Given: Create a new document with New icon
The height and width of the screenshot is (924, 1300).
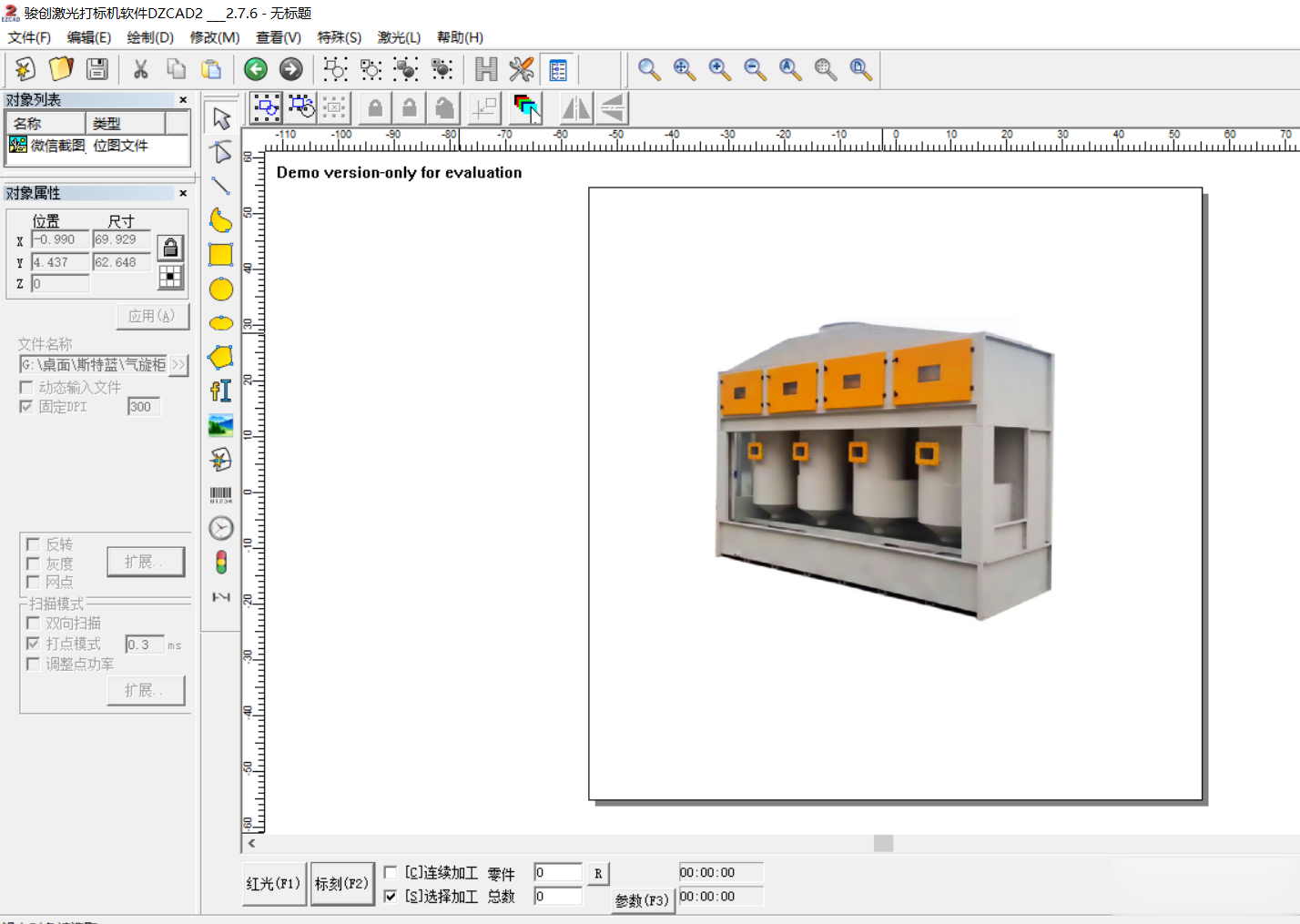Looking at the screenshot, I should [x=25, y=69].
